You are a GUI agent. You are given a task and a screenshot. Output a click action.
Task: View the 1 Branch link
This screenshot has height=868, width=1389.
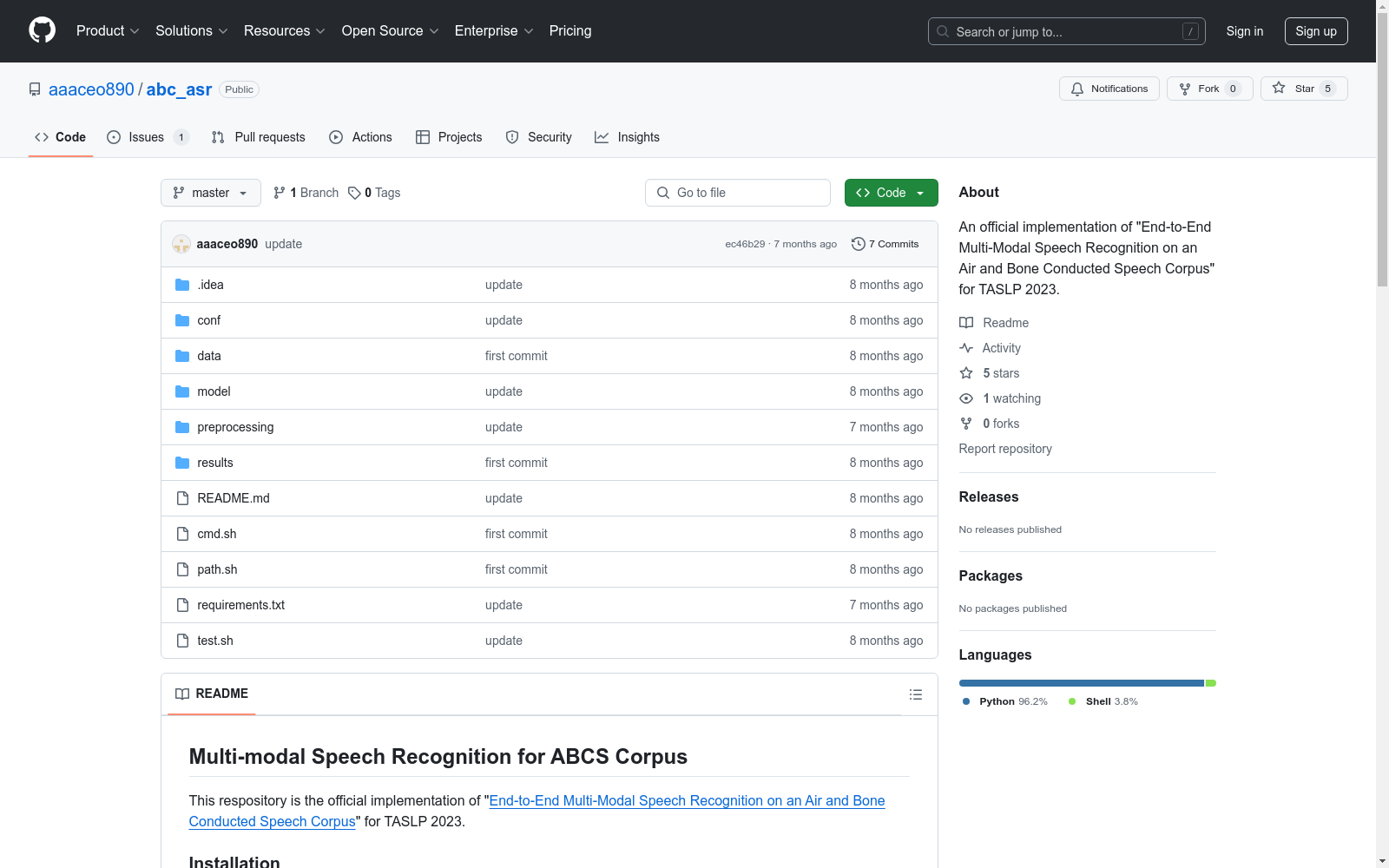[306, 193]
